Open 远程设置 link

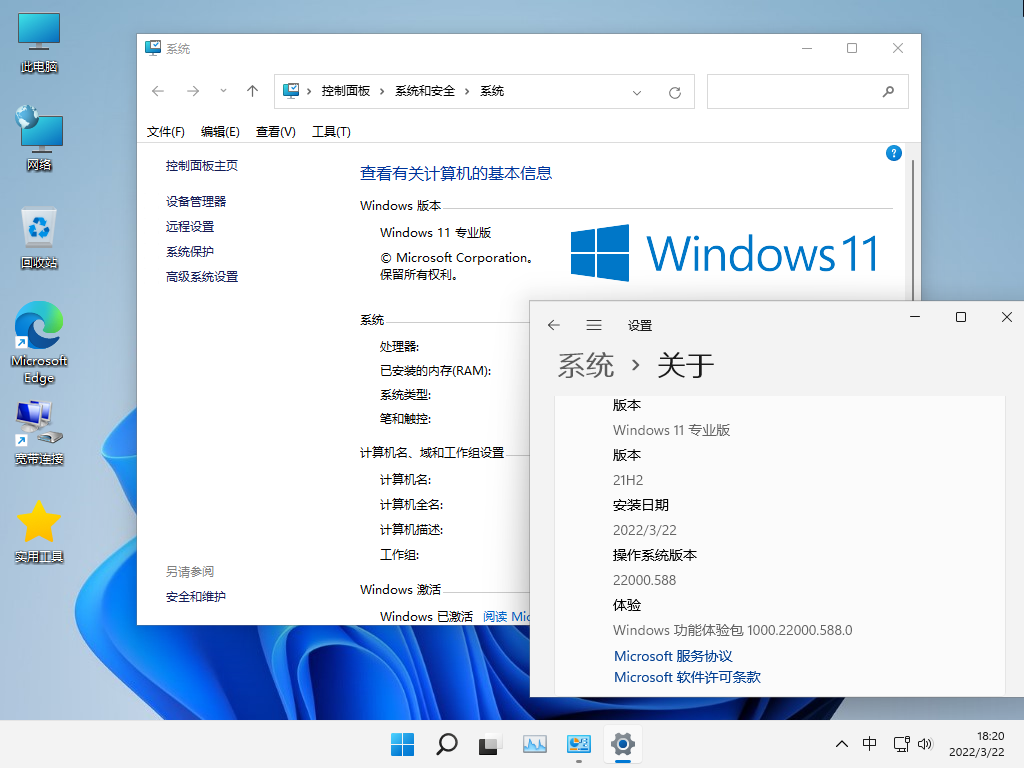coord(190,227)
